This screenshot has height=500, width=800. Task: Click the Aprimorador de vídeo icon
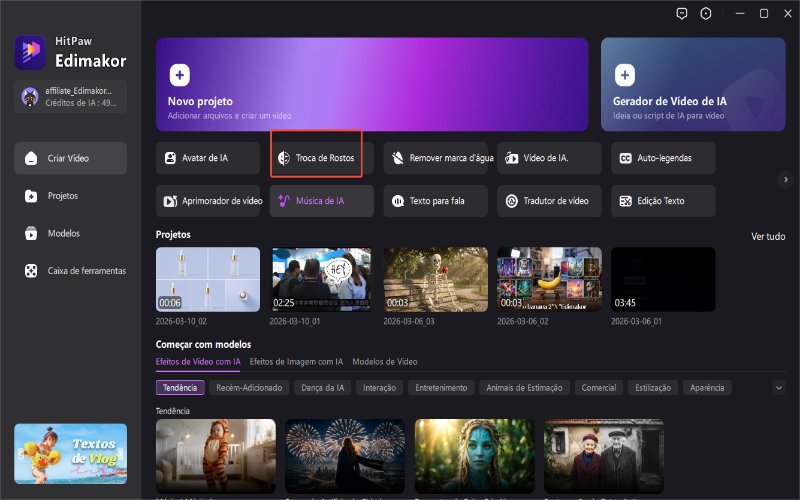coord(170,201)
